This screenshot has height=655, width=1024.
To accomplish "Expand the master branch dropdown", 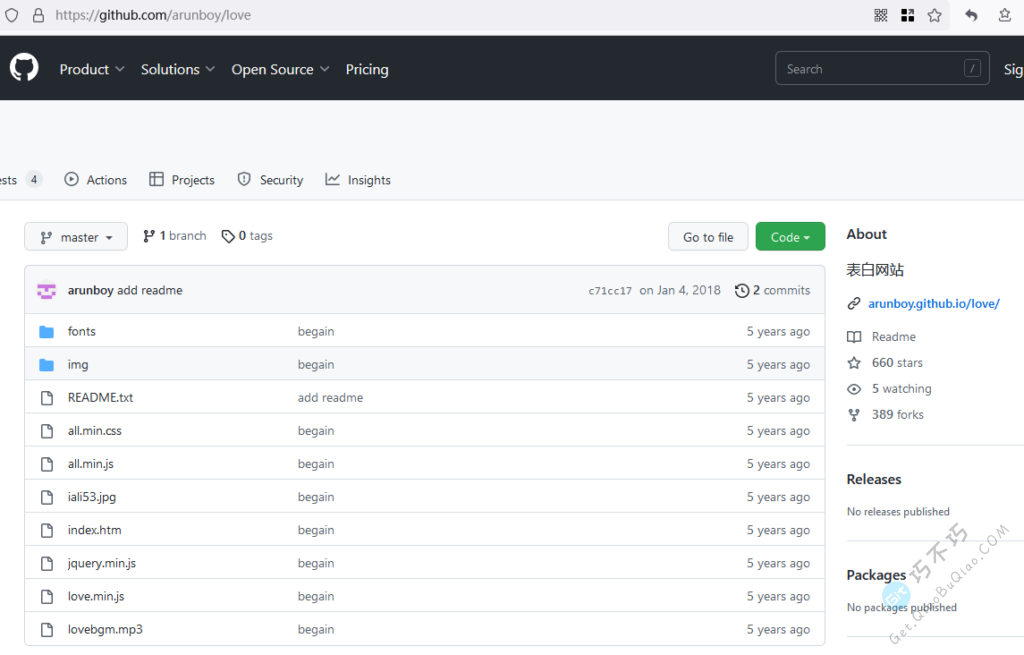I will pos(76,237).
